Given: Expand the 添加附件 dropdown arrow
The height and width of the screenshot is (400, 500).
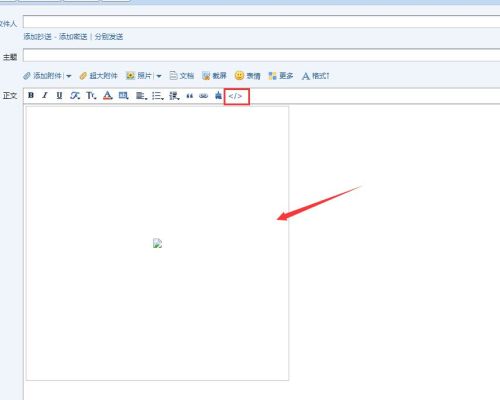Looking at the screenshot, I should pos(69,76).
